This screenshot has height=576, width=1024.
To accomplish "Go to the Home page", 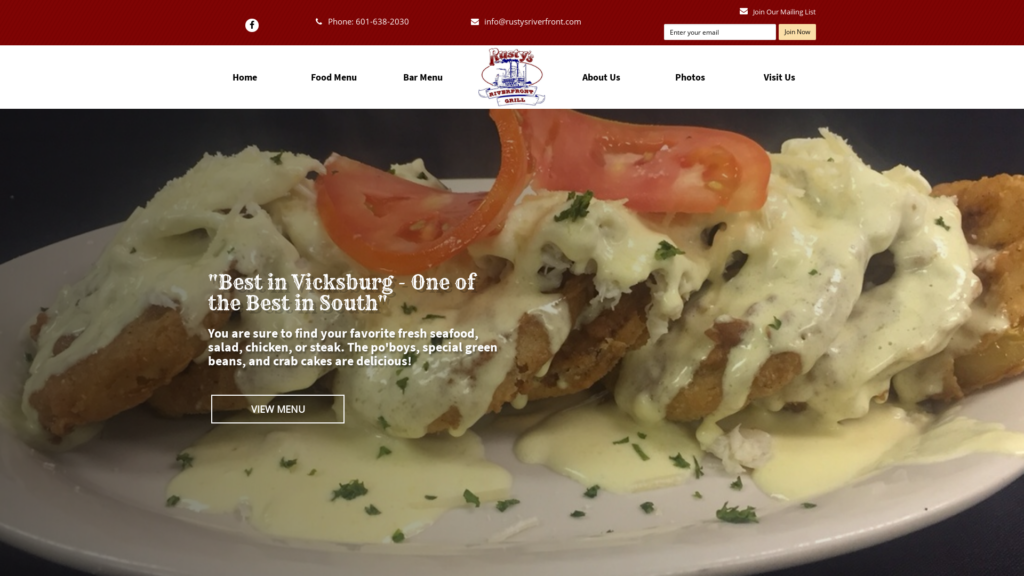I will 245,77.
